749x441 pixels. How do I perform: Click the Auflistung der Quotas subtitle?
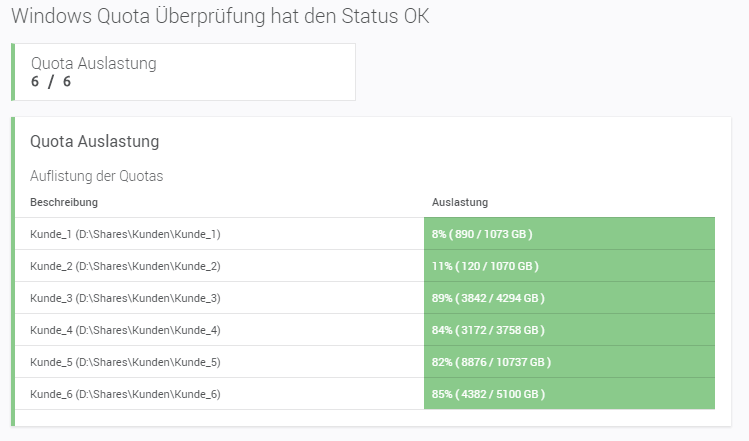click(97, 176)
